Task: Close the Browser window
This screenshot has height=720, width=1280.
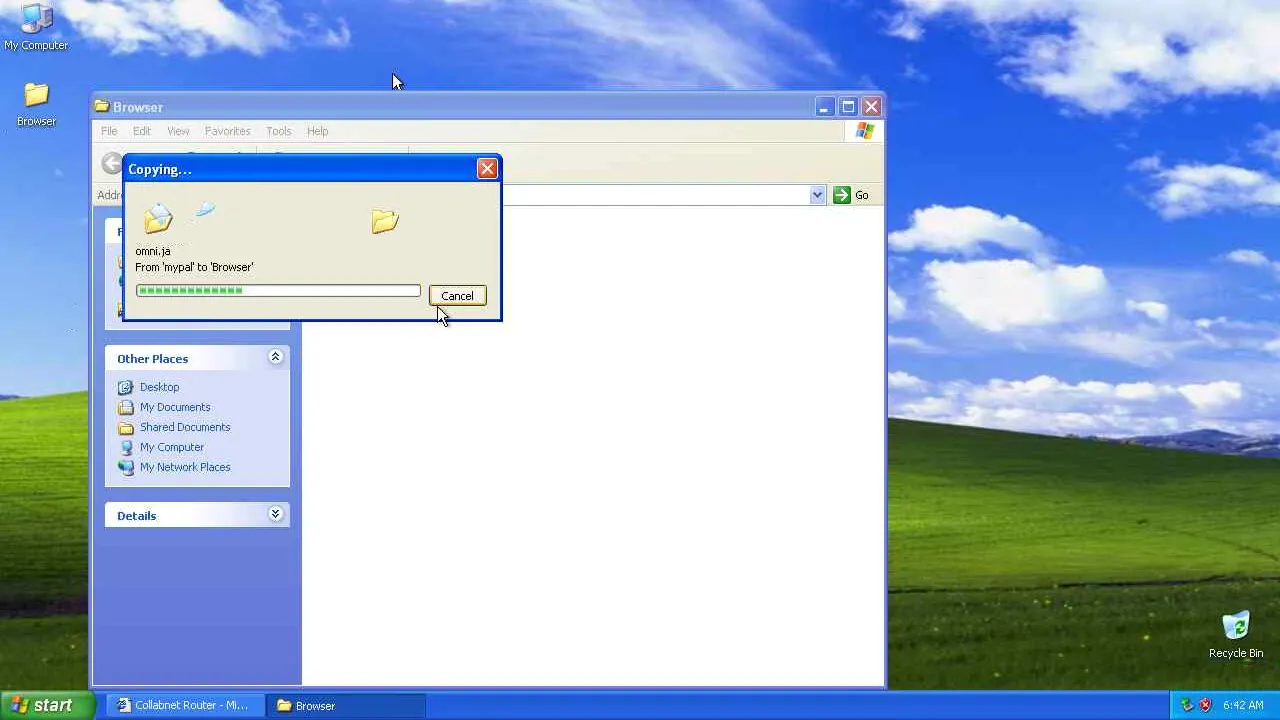Action: tap(871, 106)
